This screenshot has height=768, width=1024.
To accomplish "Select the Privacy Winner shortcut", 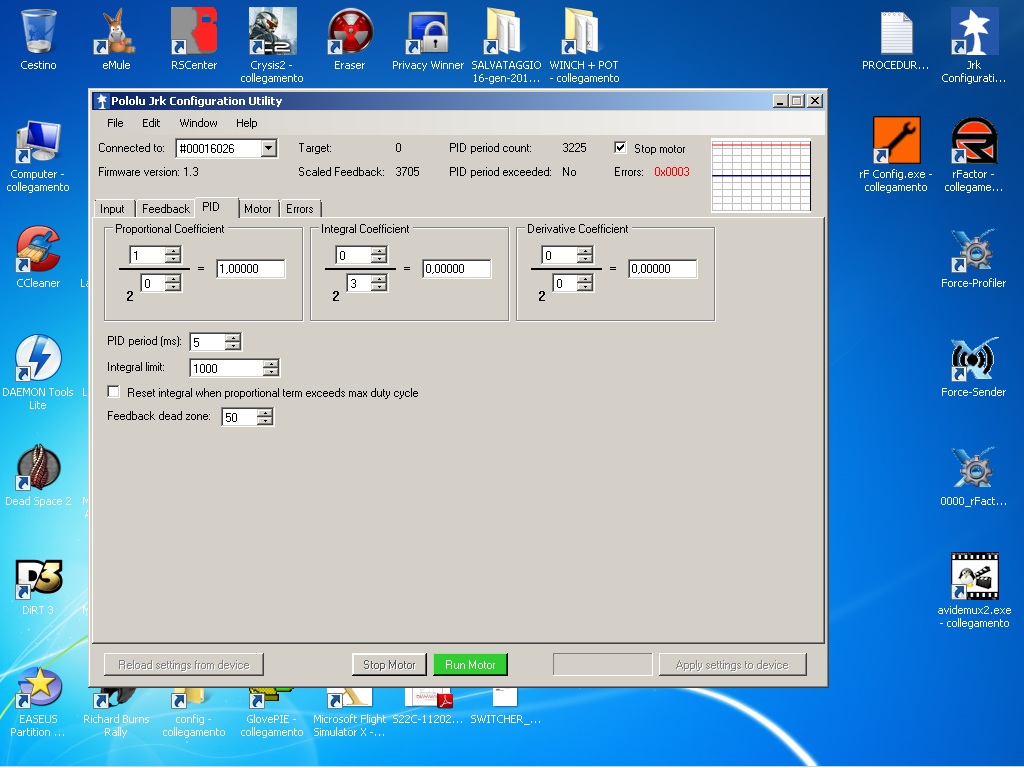I will (x=428, y=33).
